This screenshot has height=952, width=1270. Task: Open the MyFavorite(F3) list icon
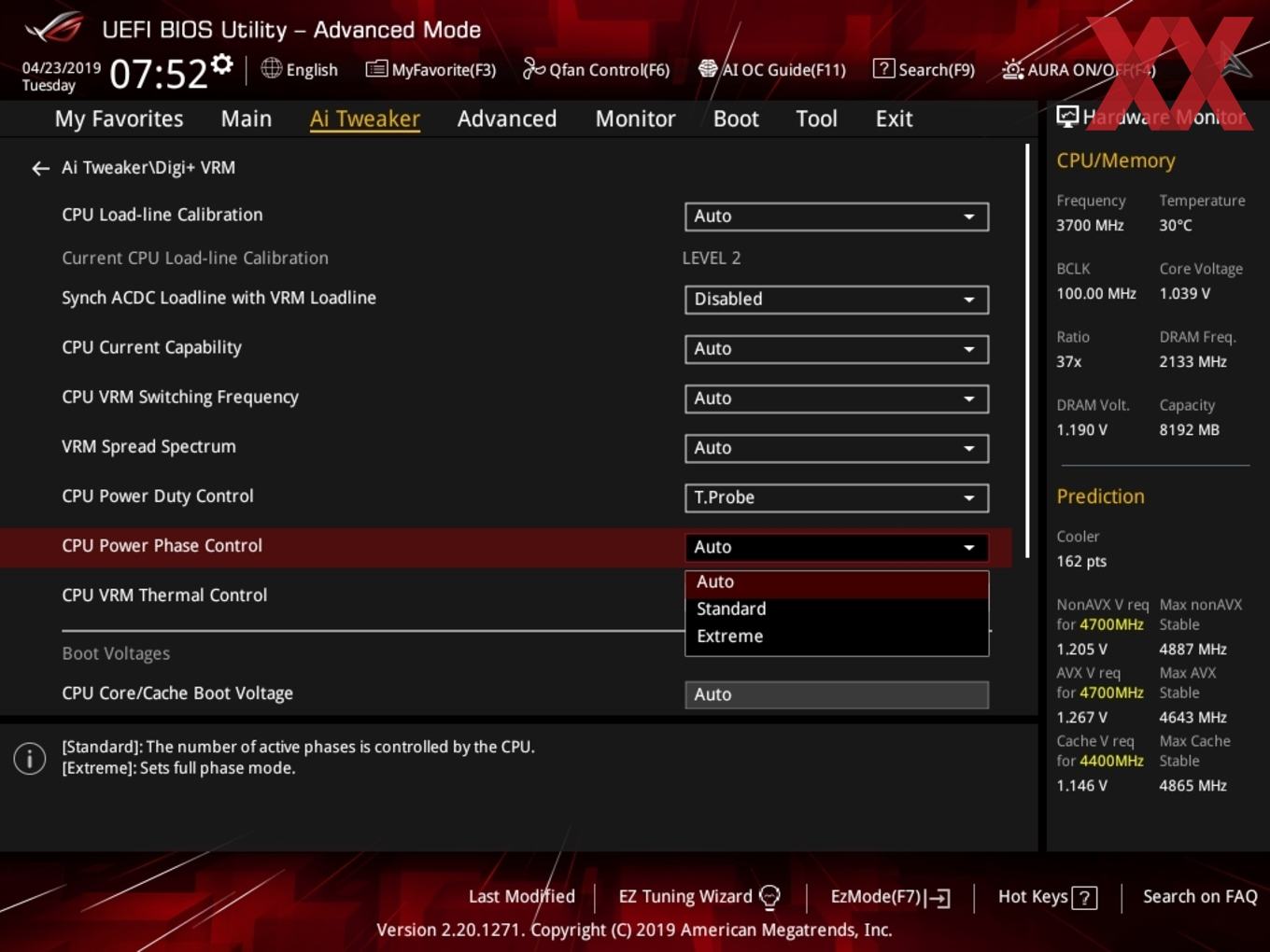376,69
